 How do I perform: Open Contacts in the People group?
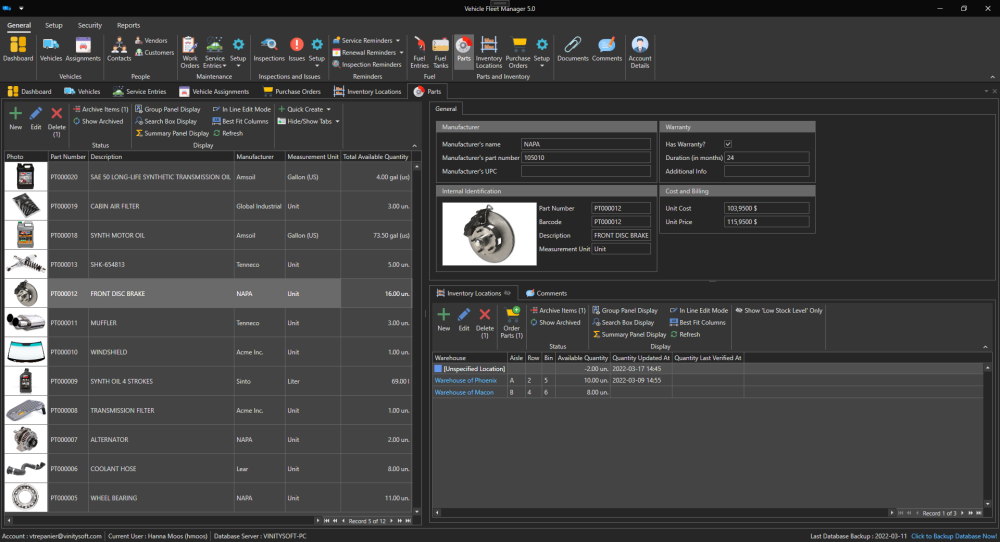(119, 49)
